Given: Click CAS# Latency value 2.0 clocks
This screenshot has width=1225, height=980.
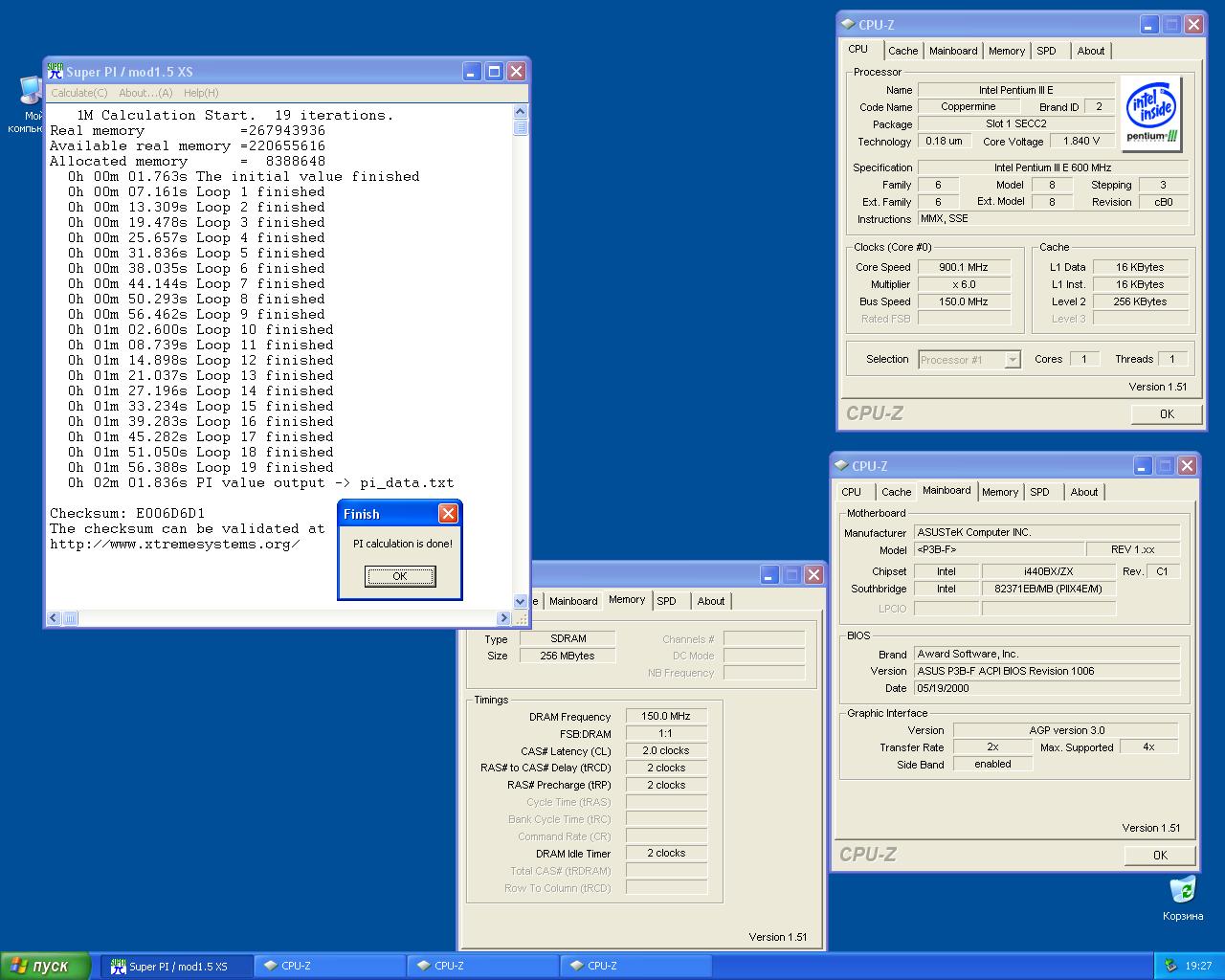Looking at the screenshot, I should point(666,750).
